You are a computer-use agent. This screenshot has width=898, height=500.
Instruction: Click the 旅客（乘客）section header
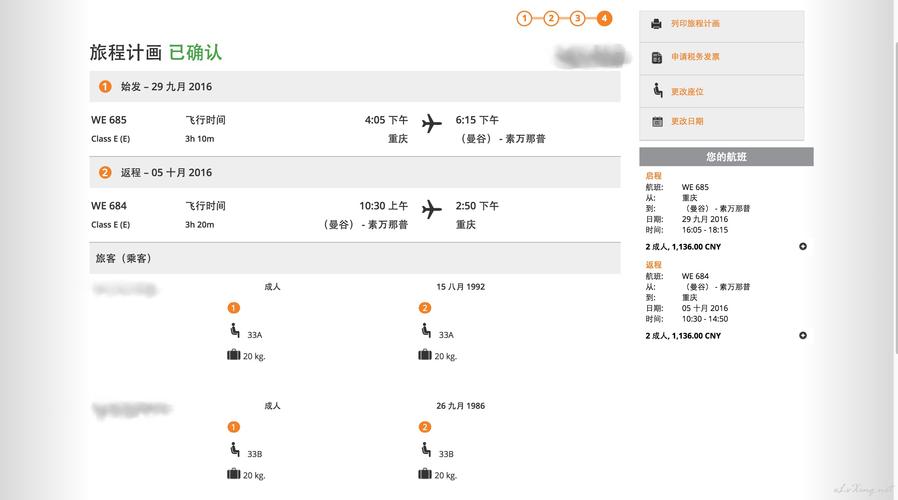pyautogui.click(x=355, y=258)
